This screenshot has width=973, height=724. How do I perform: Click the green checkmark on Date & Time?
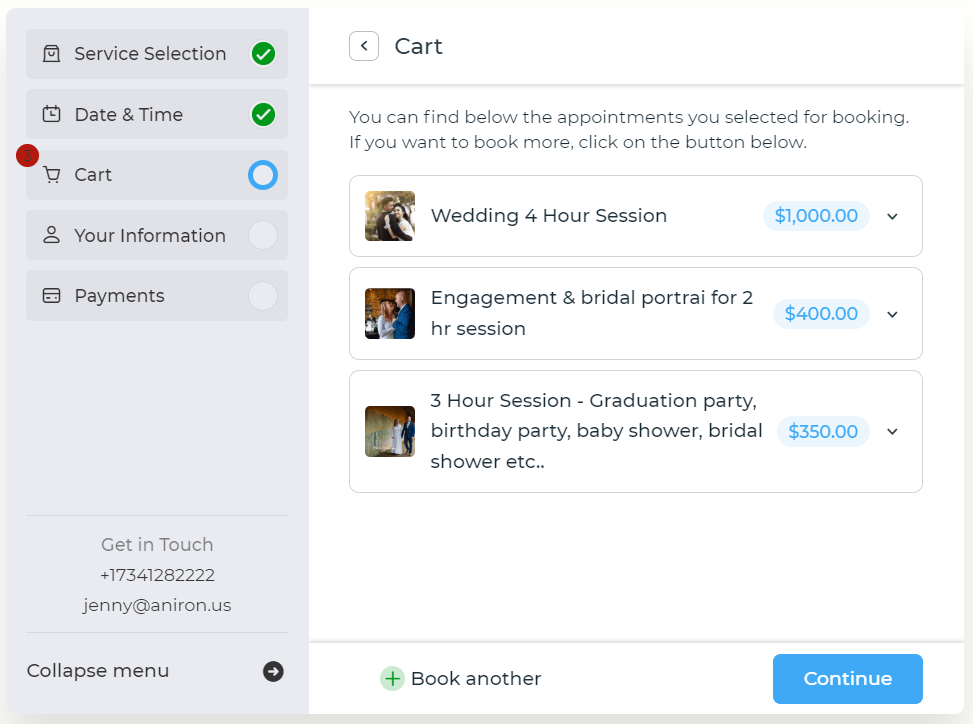point(263,115)
